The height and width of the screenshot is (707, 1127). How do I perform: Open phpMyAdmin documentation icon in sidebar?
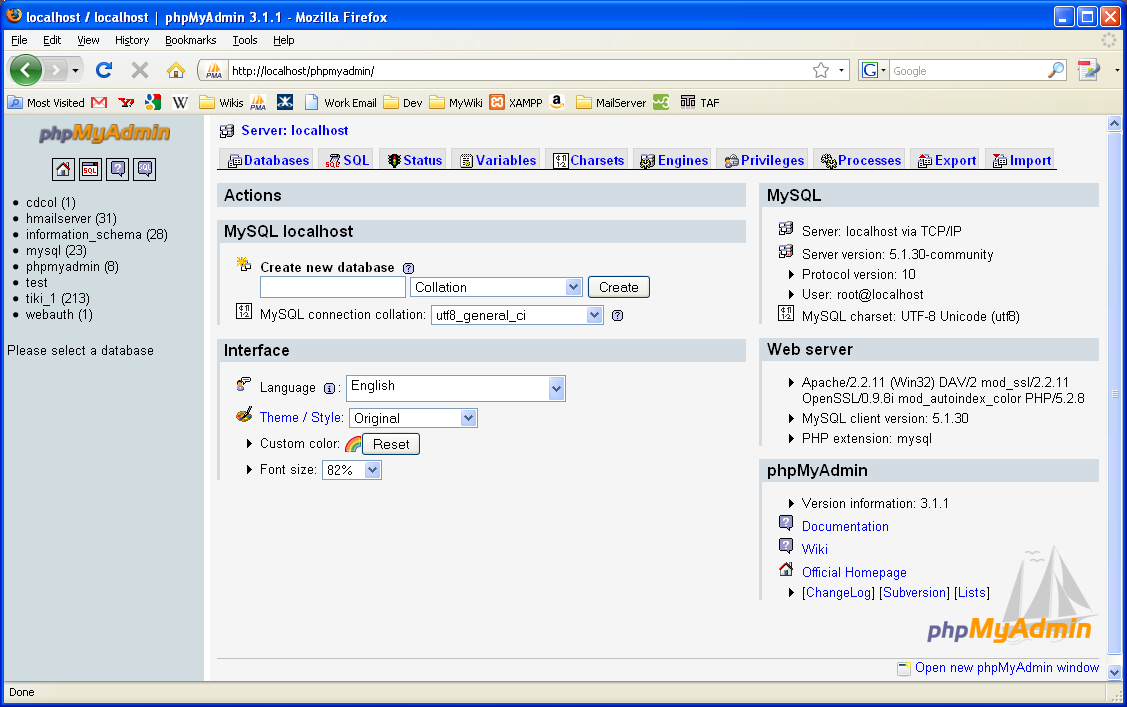coord(118,170)
